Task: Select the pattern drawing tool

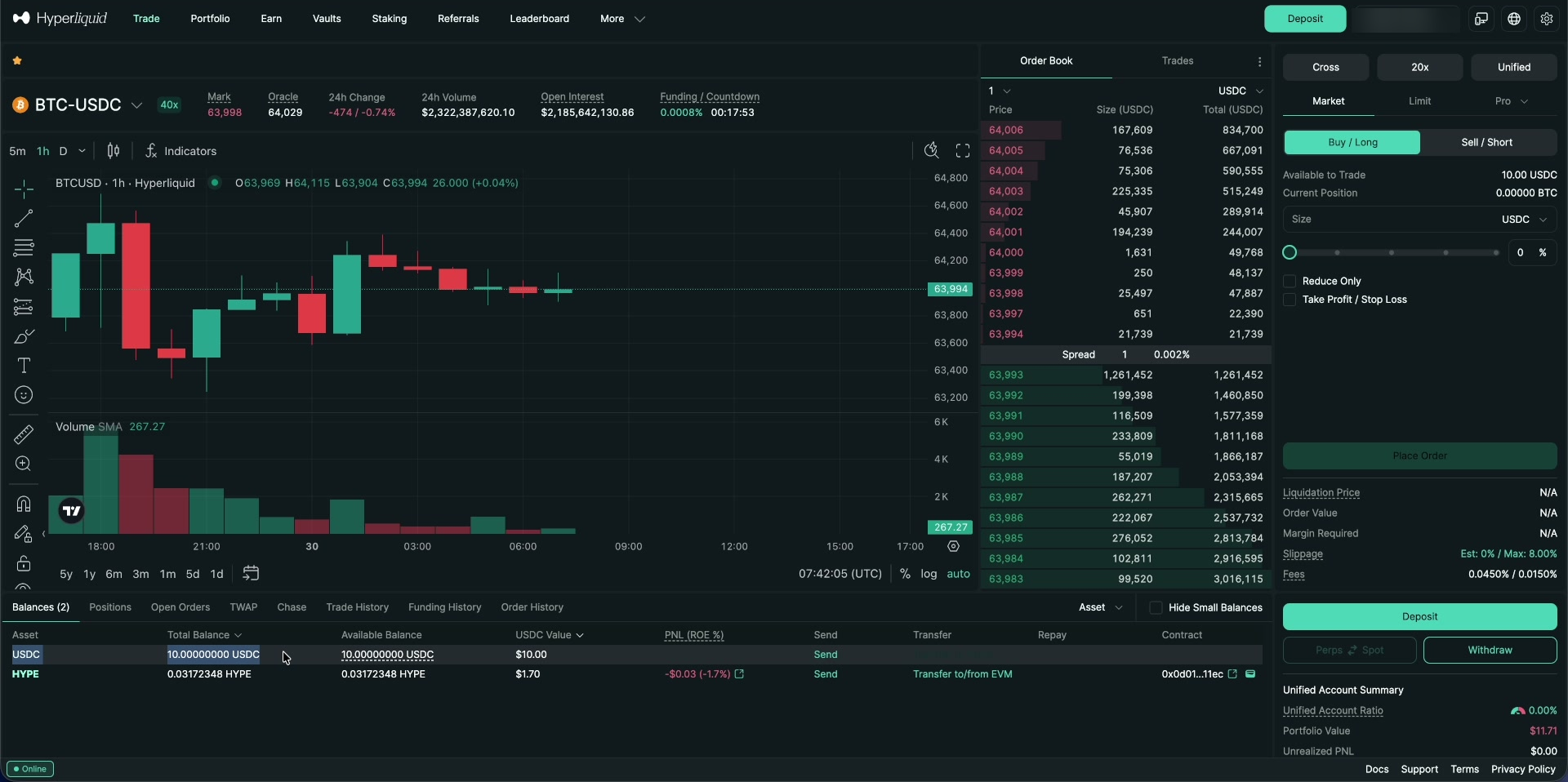Action: click(x=24, y=277)
